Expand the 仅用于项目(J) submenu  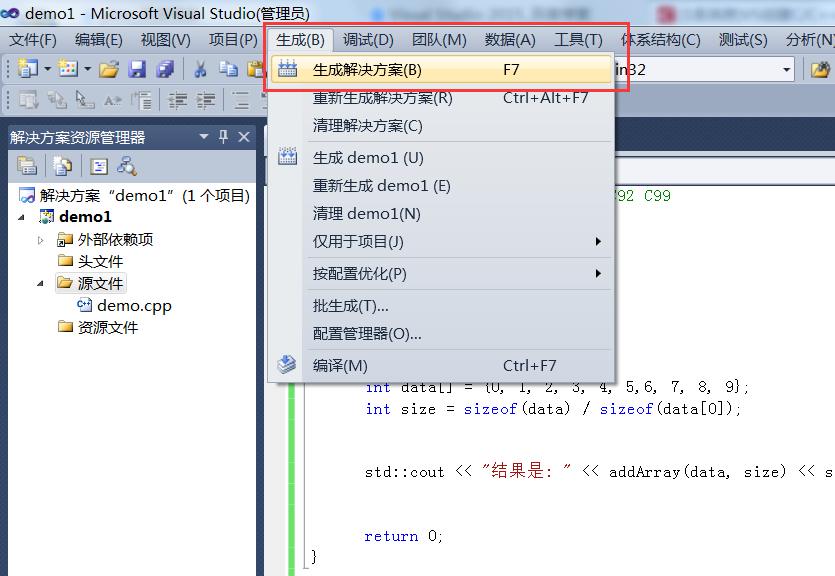click(441, 242)
